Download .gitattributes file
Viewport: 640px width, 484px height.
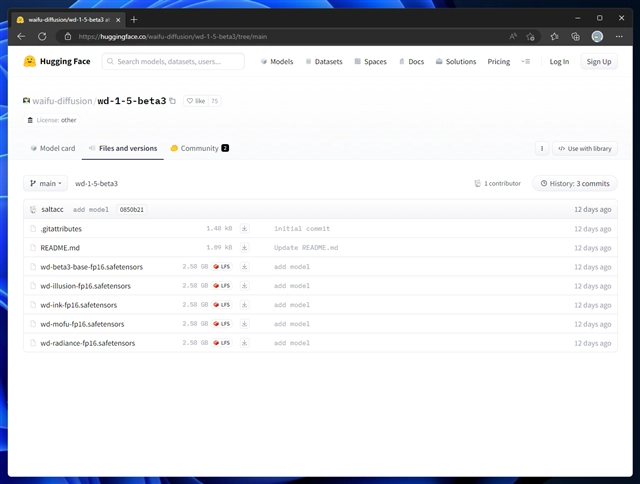click(x=244, y=229)
